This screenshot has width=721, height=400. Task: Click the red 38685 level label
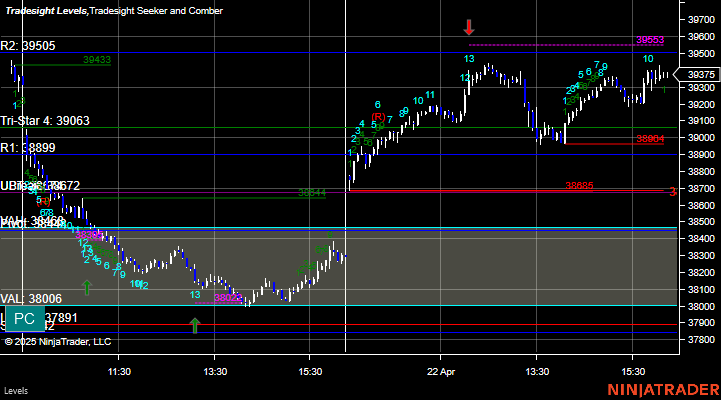tap(579, 186)
